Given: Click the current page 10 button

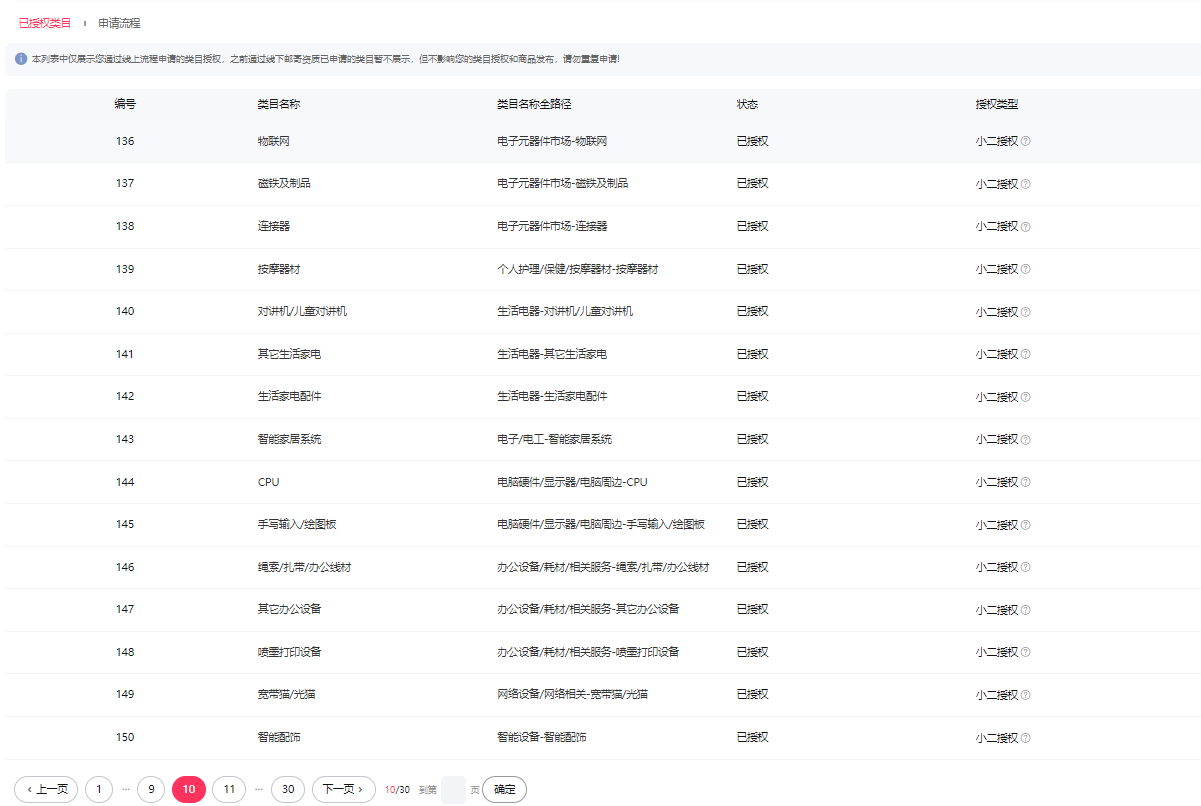Looking at the screenshot, I should click(x=189, y=789).
